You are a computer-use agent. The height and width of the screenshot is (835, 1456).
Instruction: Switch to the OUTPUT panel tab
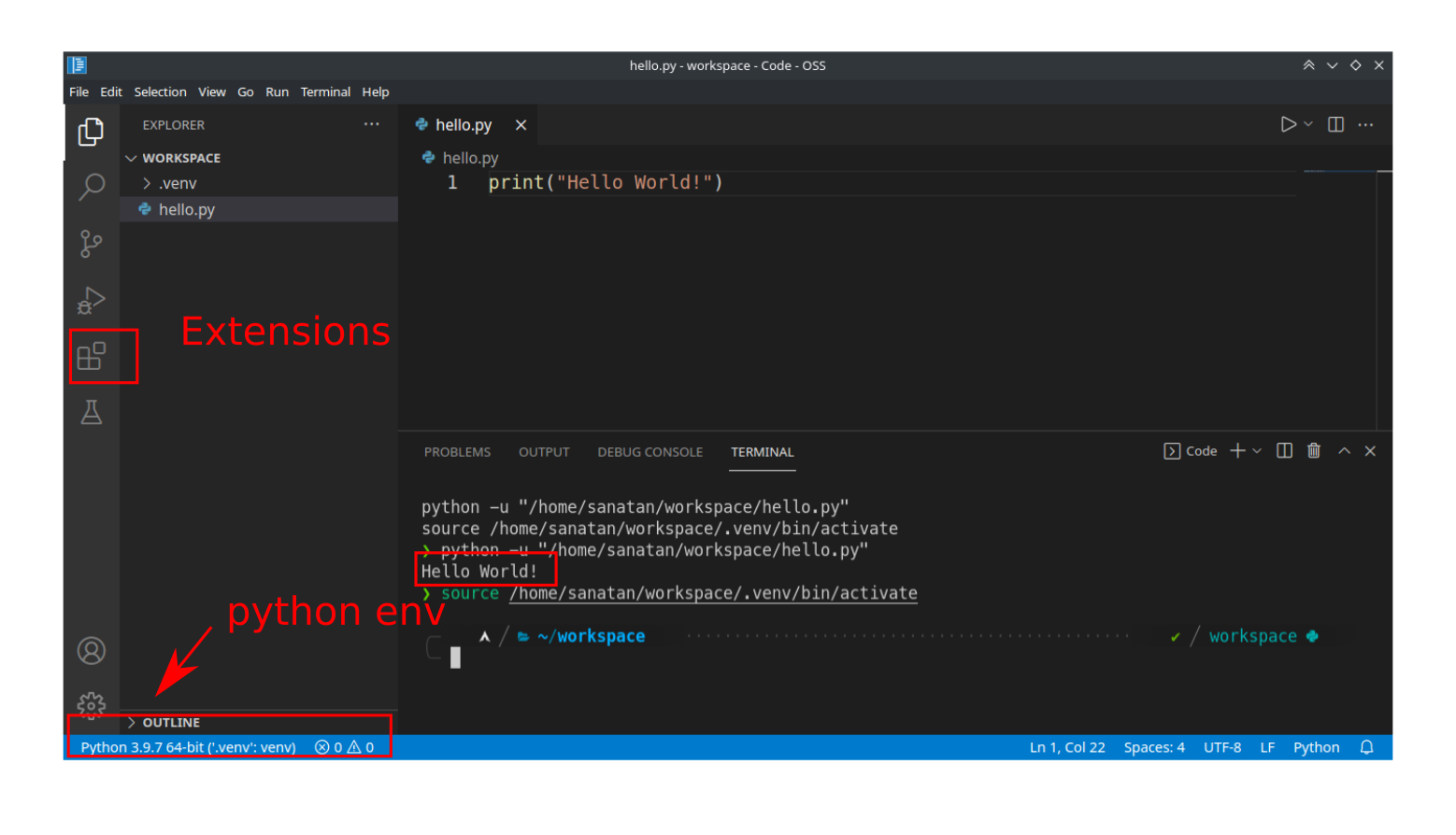pos(544,452)
